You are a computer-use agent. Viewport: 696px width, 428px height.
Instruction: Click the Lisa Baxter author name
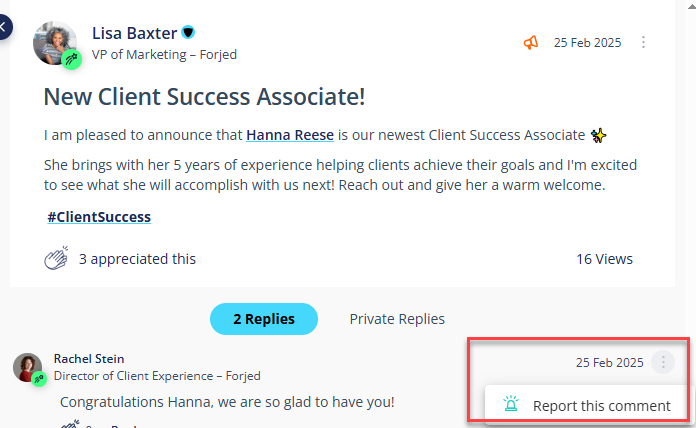[134, 33]
